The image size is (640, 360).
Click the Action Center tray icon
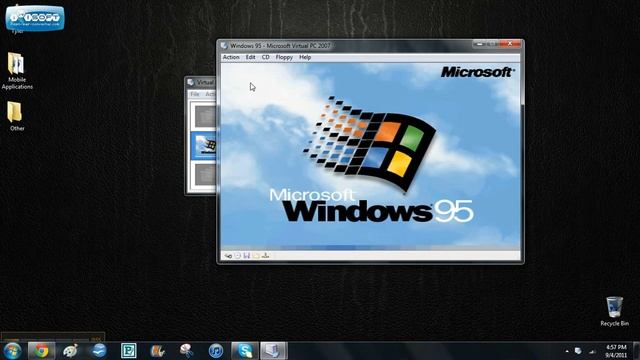578,351
